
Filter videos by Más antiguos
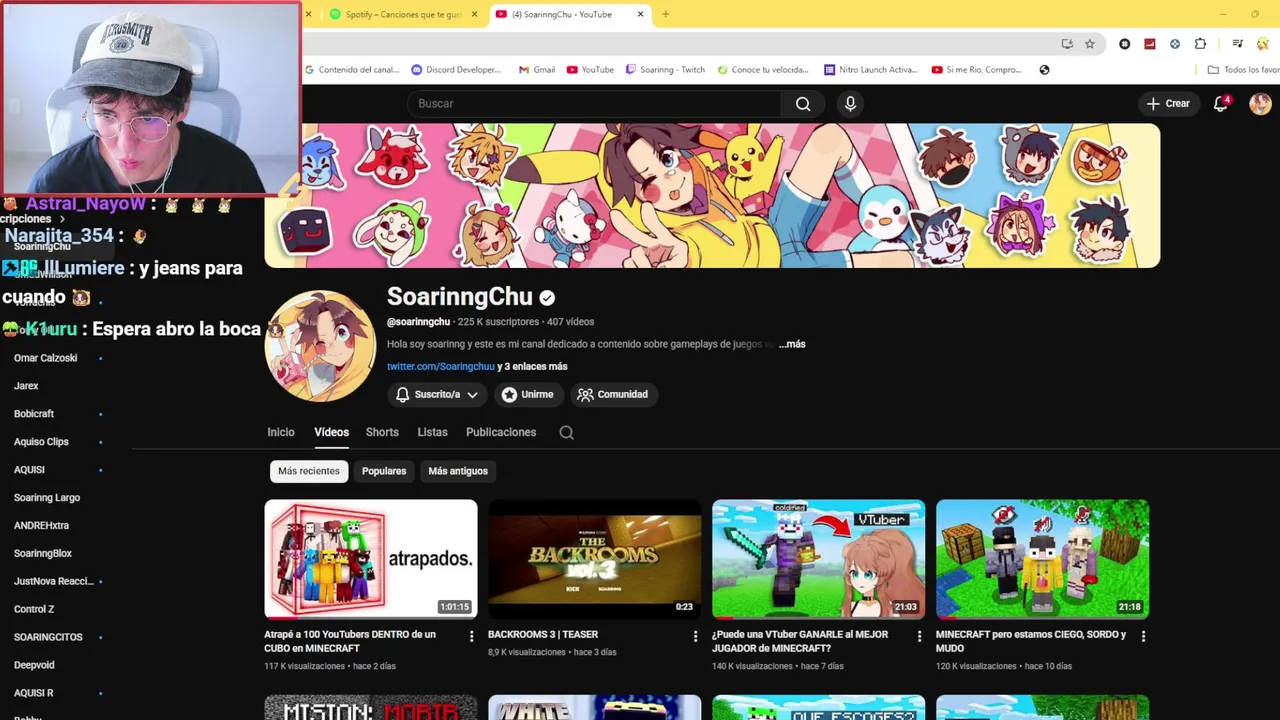click(458, 471)
